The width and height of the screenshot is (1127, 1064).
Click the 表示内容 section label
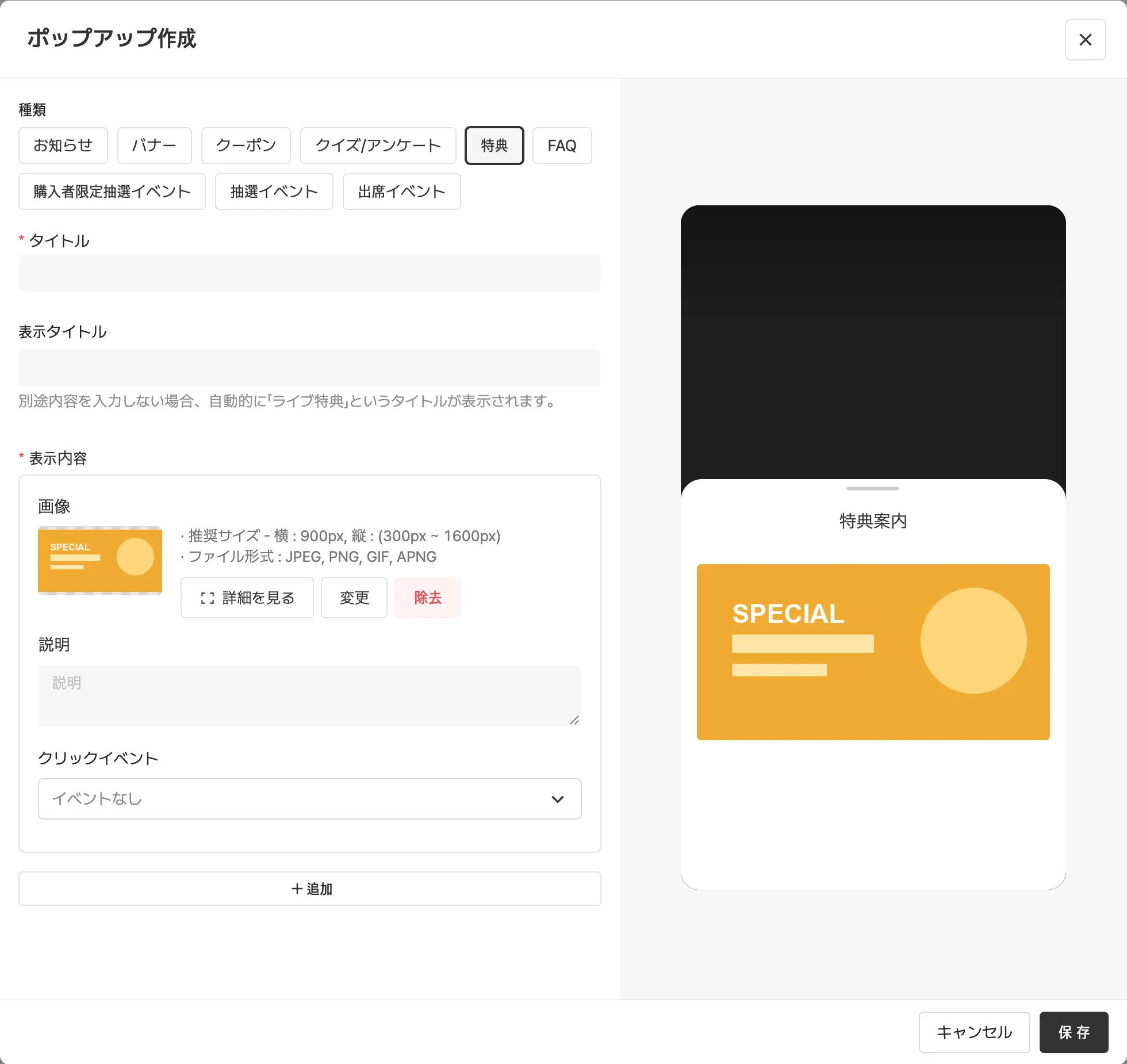coord(57,458)
